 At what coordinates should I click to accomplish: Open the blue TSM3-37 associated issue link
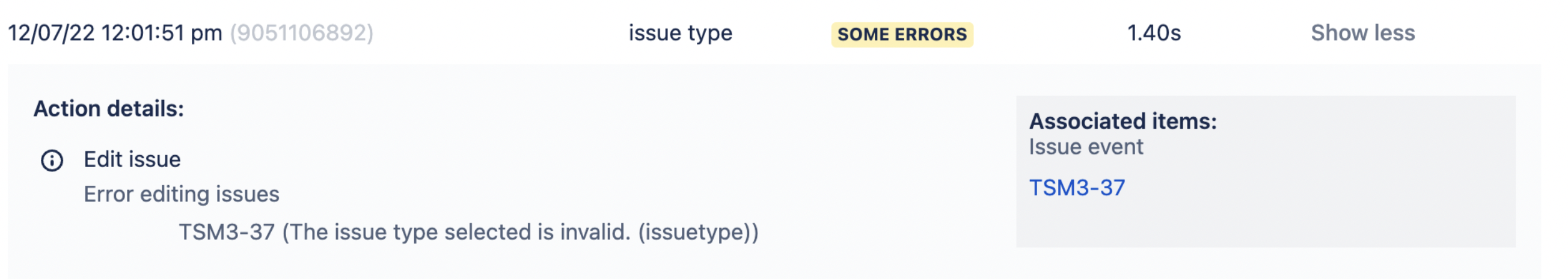click(1076, 188)
